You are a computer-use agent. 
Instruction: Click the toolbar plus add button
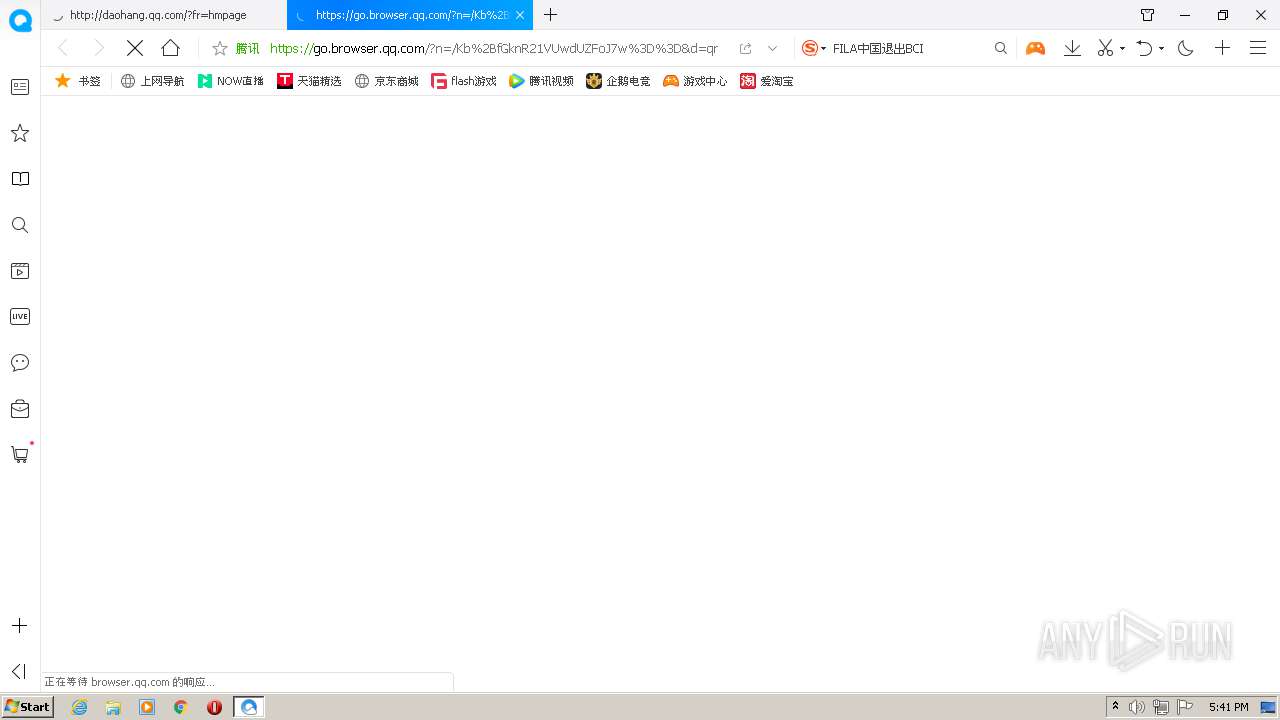[1222, 48]
